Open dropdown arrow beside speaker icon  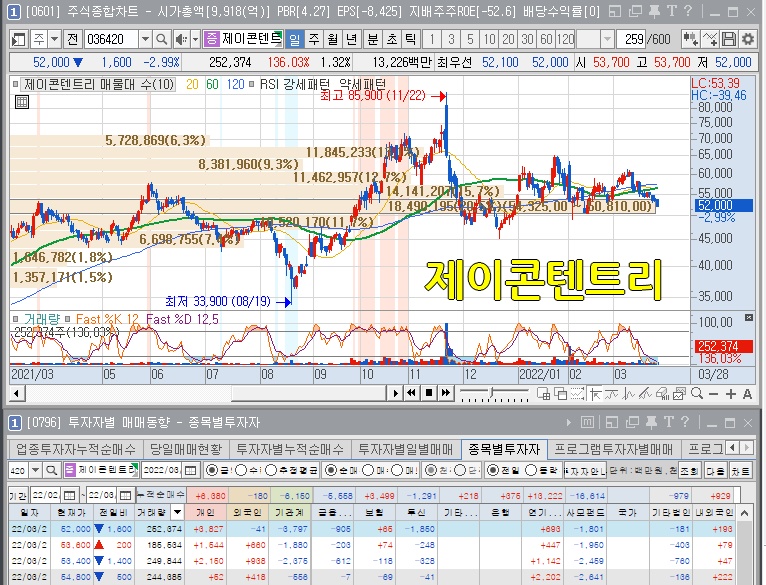click(195, 39)
